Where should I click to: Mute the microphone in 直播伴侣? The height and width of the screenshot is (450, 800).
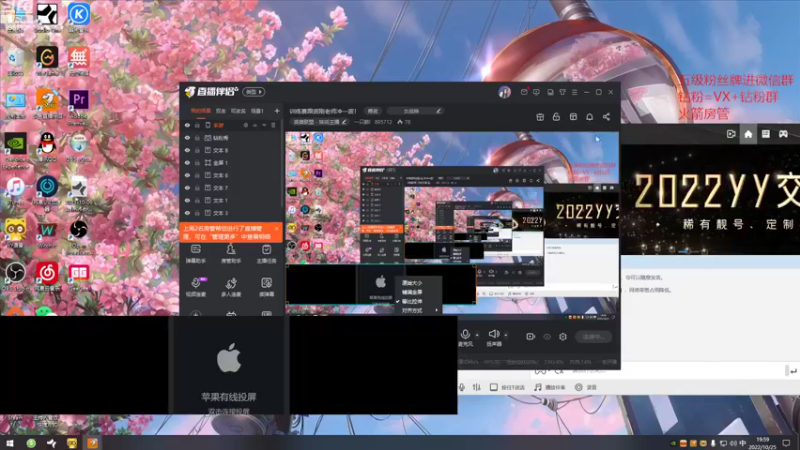465,334
